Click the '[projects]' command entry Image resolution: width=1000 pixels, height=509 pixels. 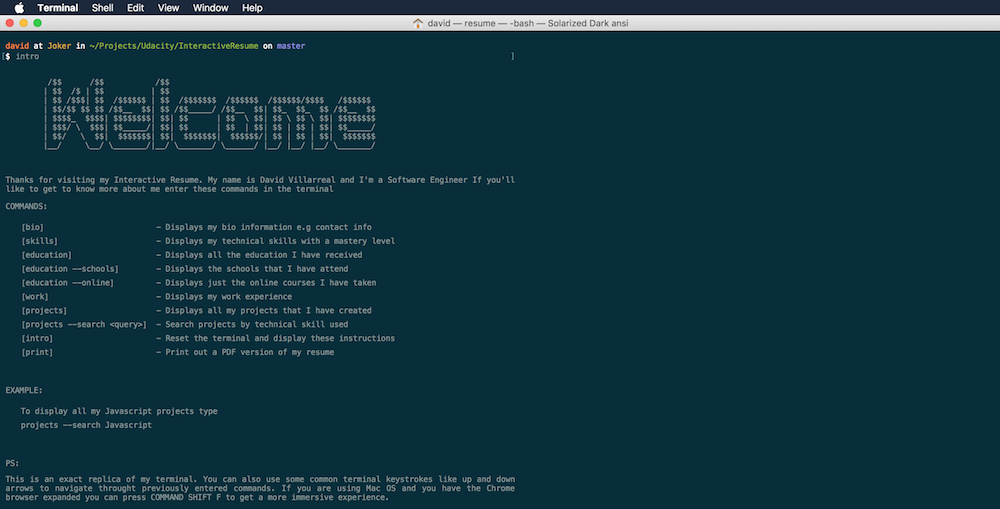tap(44, 311)
